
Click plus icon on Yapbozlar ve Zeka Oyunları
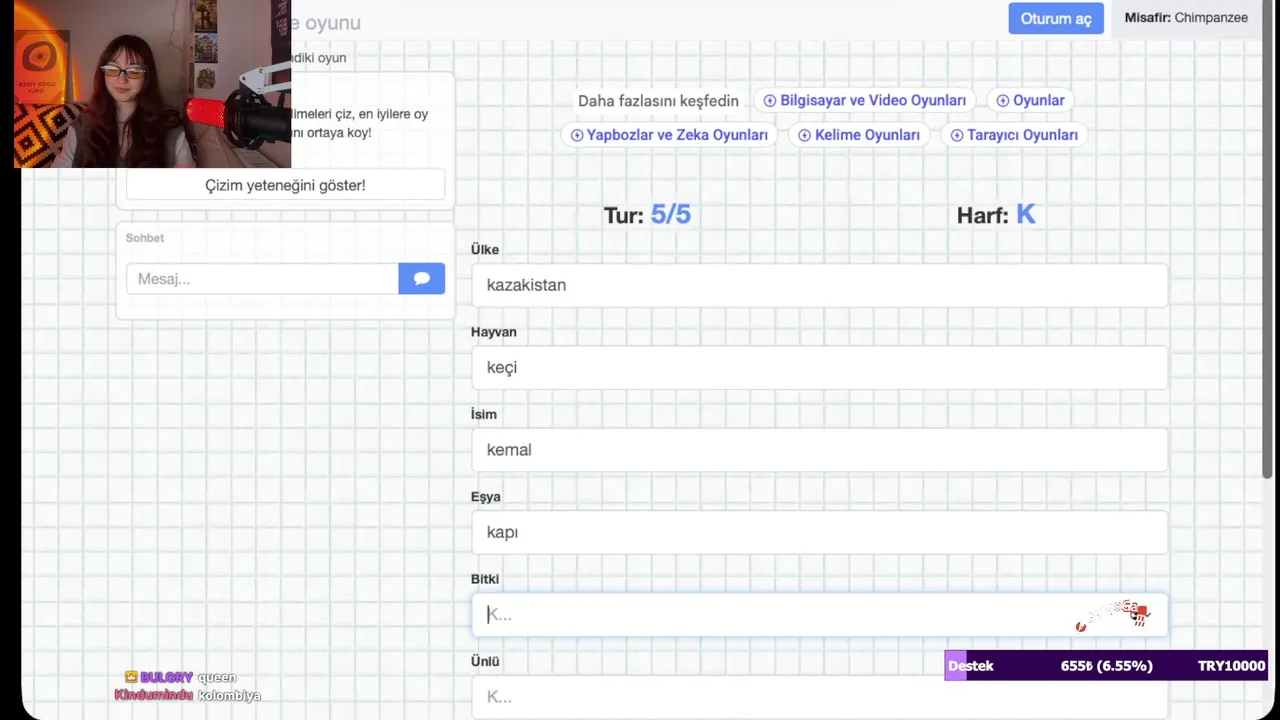click(x=576, y=135)
